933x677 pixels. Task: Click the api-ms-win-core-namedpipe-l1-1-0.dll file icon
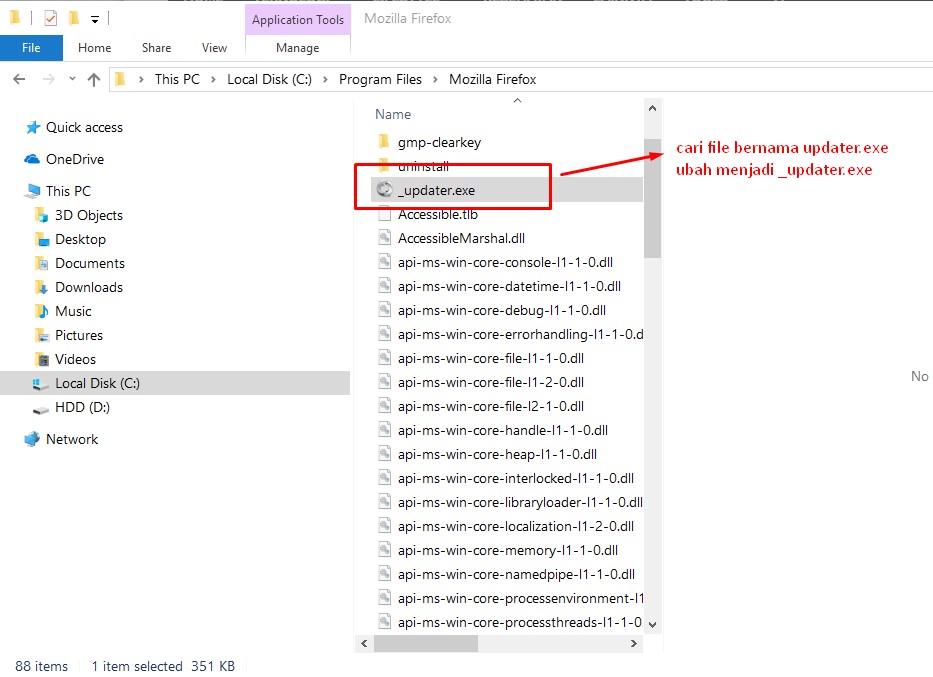[x=384, y=574]
